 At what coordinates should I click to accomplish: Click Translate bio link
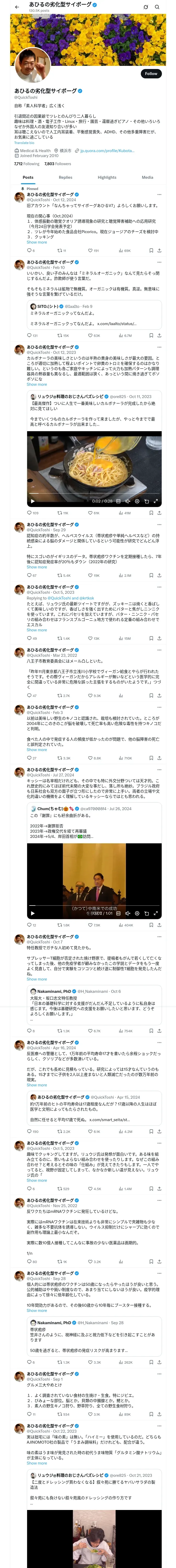pos(24,143)
